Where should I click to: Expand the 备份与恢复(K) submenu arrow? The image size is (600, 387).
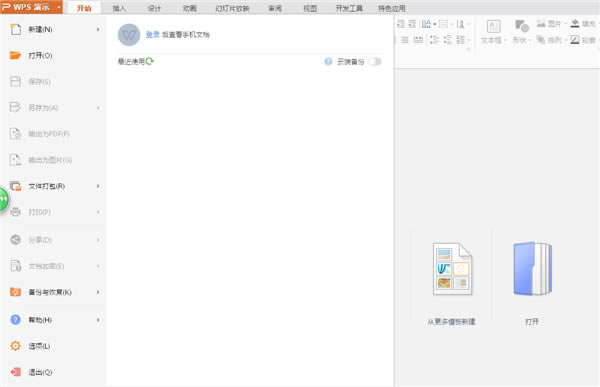[98, 292]
